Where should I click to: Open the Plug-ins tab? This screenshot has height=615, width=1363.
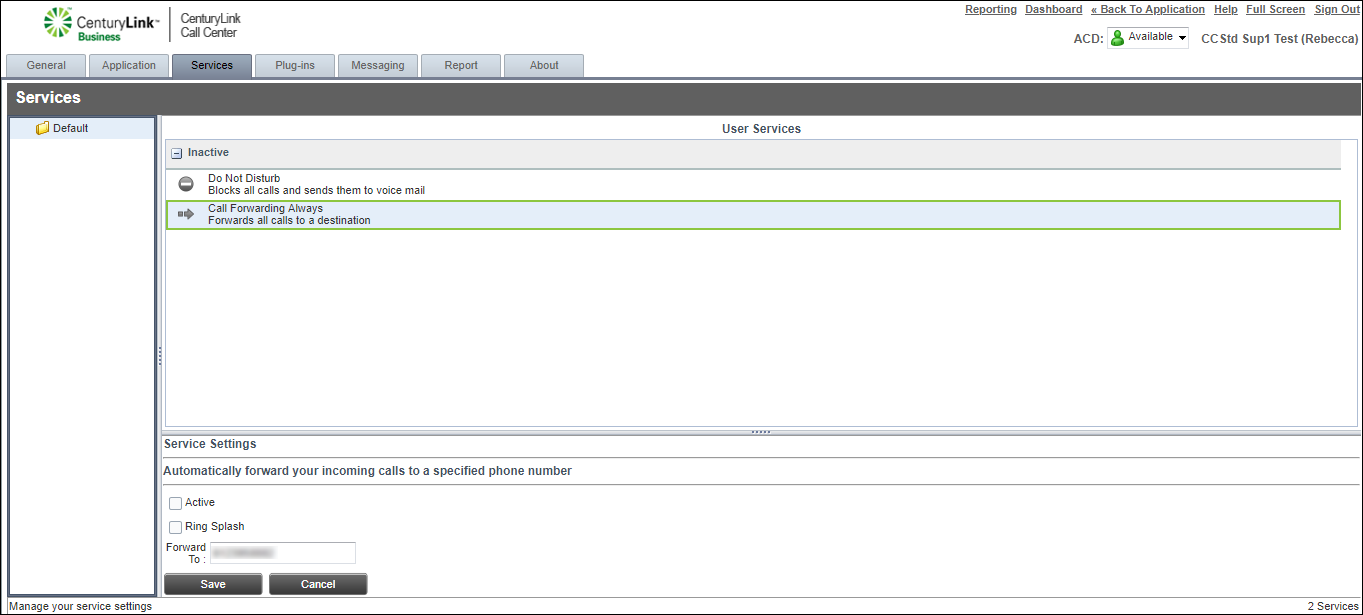[x=295, y=66]
